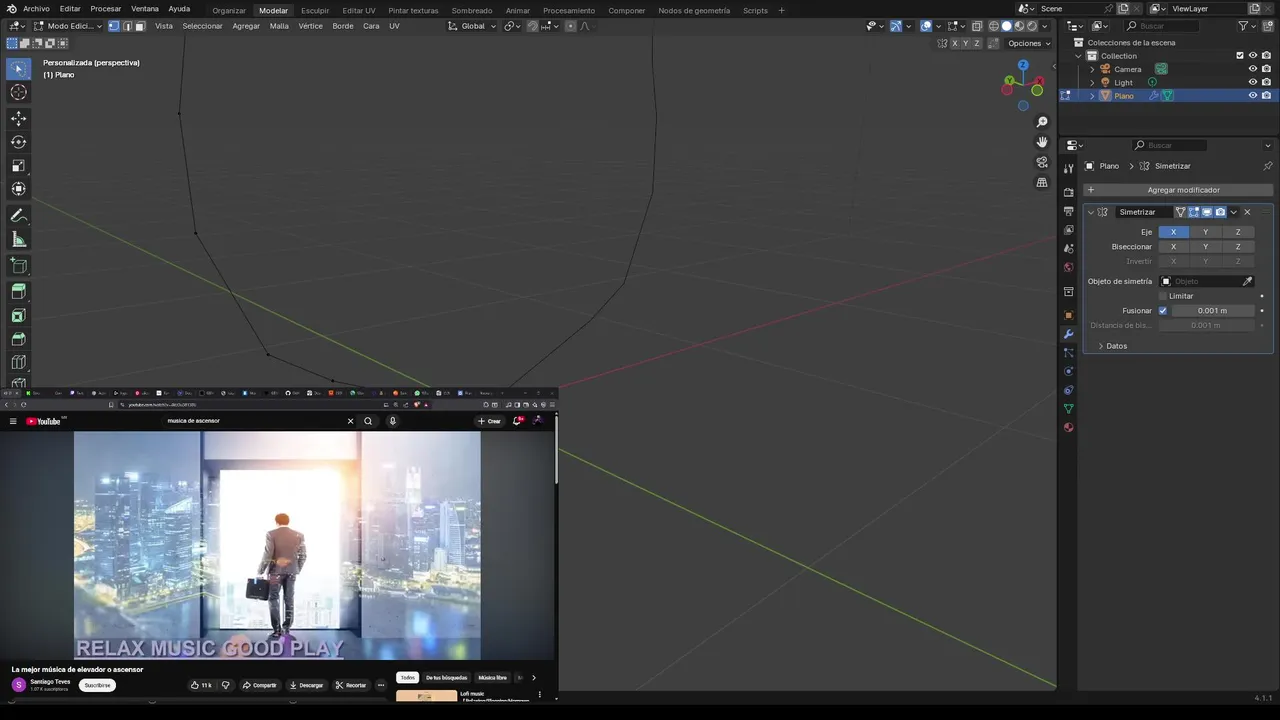Open Simetrizar modifier extra options arrow
The image size is (1280, 720).
coord(1234,212)
